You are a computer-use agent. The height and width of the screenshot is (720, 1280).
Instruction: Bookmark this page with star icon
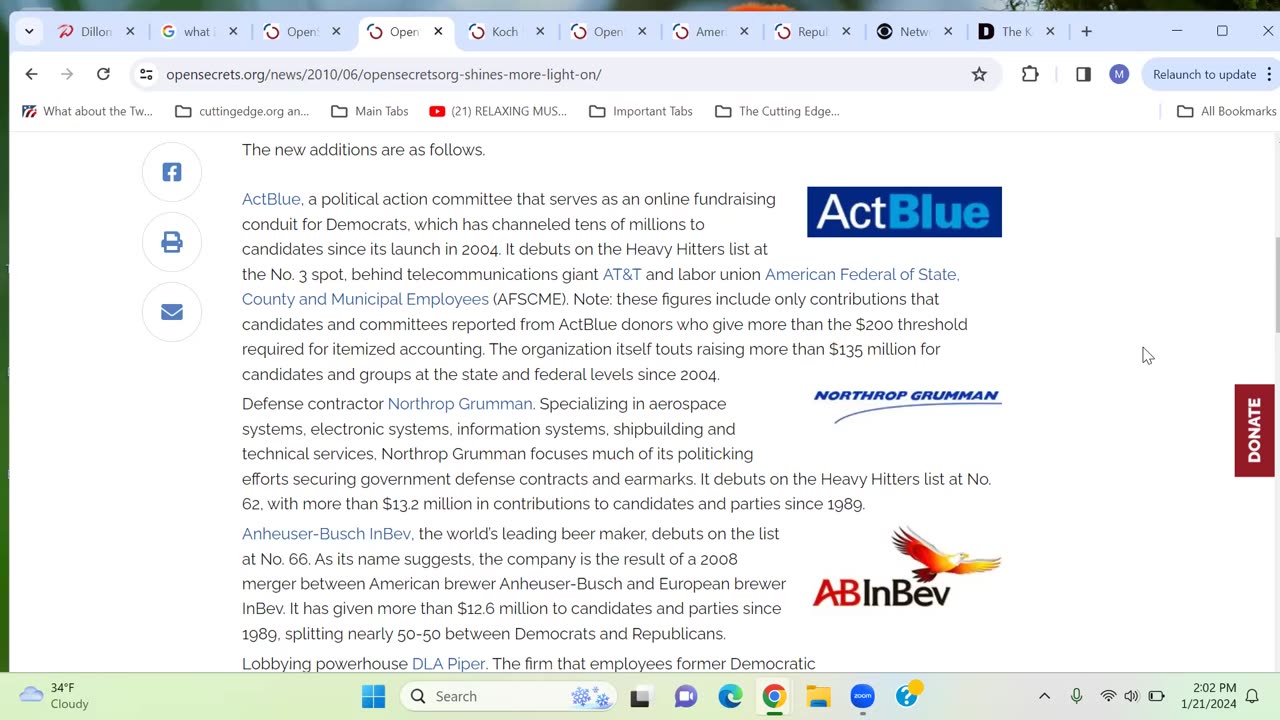point(979,74)
